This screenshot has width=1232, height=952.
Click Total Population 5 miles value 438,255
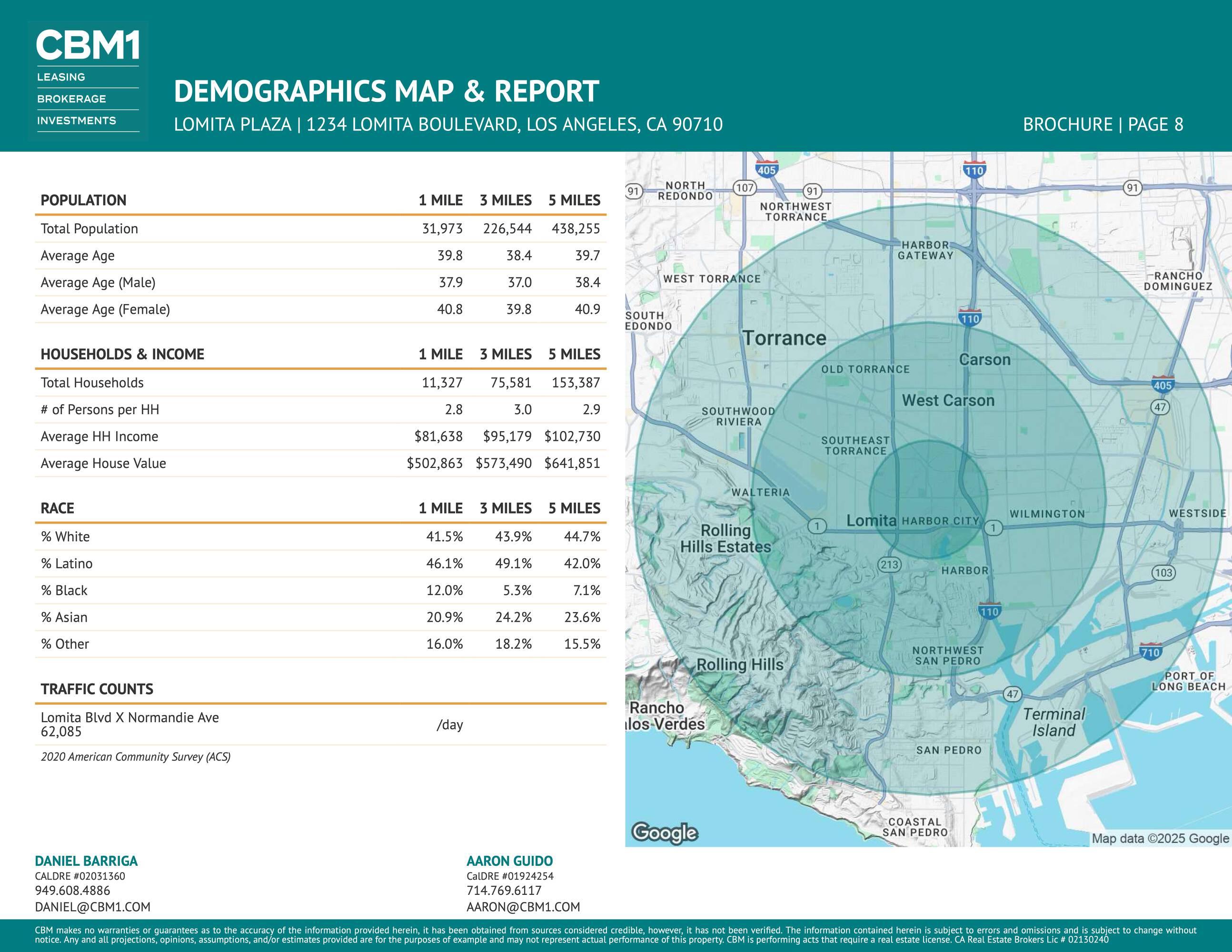coord(576,228)
